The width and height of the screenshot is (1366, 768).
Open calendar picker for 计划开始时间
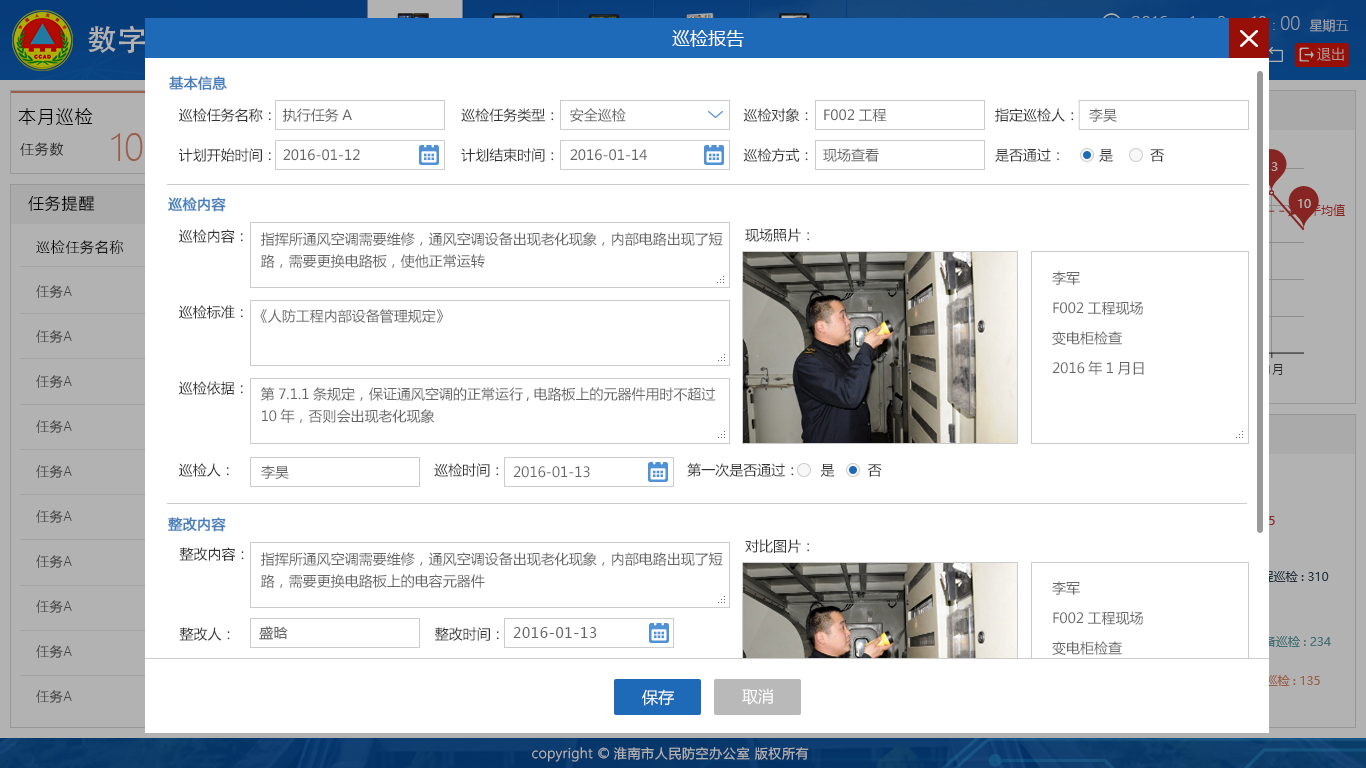(x=429, y=155)
